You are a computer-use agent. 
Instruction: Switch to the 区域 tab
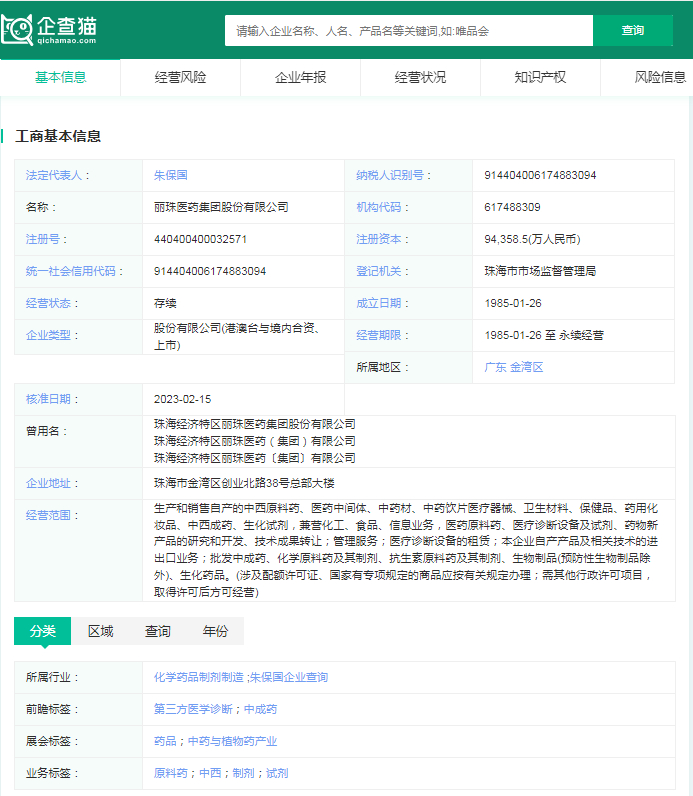[x=100, y=631]
